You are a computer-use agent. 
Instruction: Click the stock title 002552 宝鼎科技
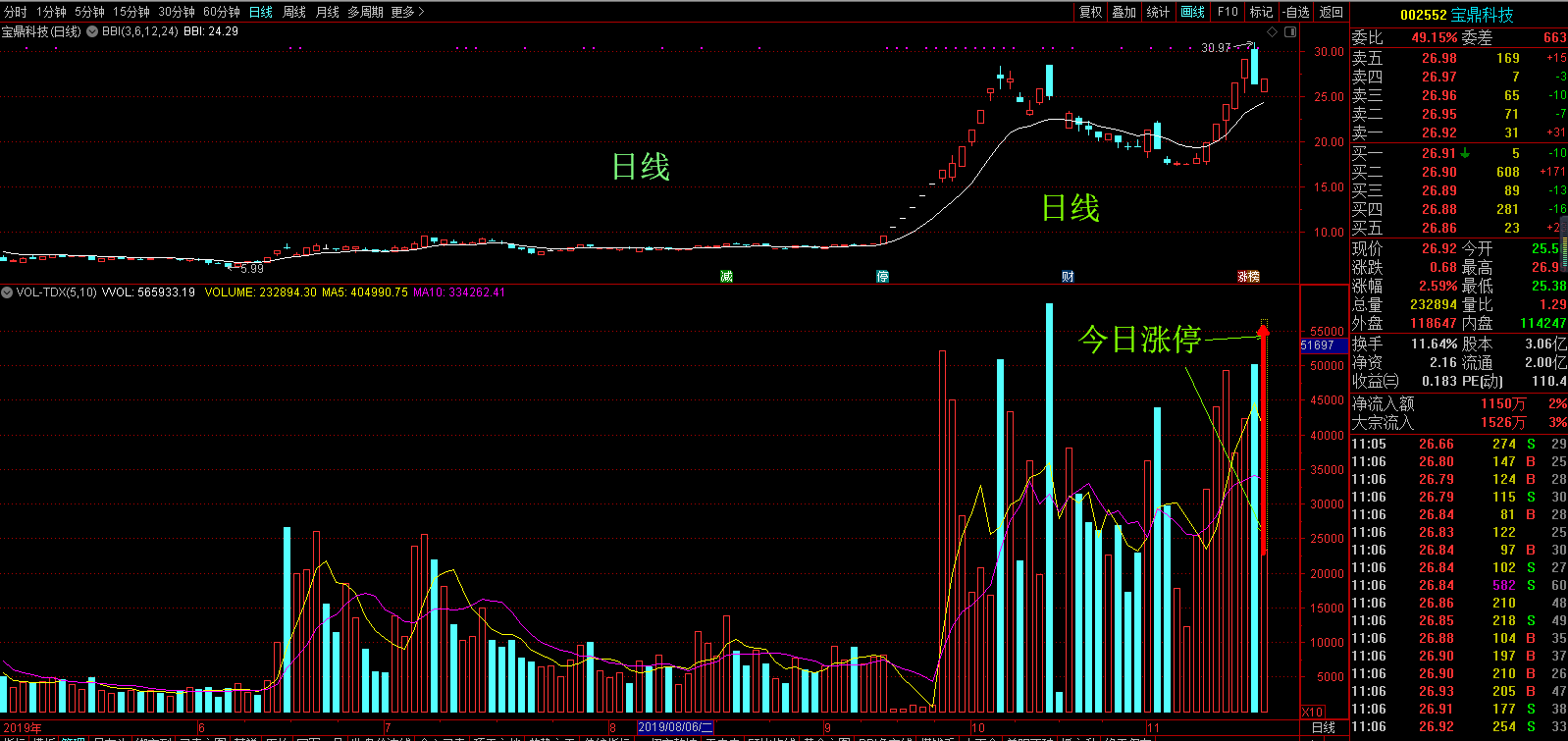pyautogui.click(x=1456, y=15)
